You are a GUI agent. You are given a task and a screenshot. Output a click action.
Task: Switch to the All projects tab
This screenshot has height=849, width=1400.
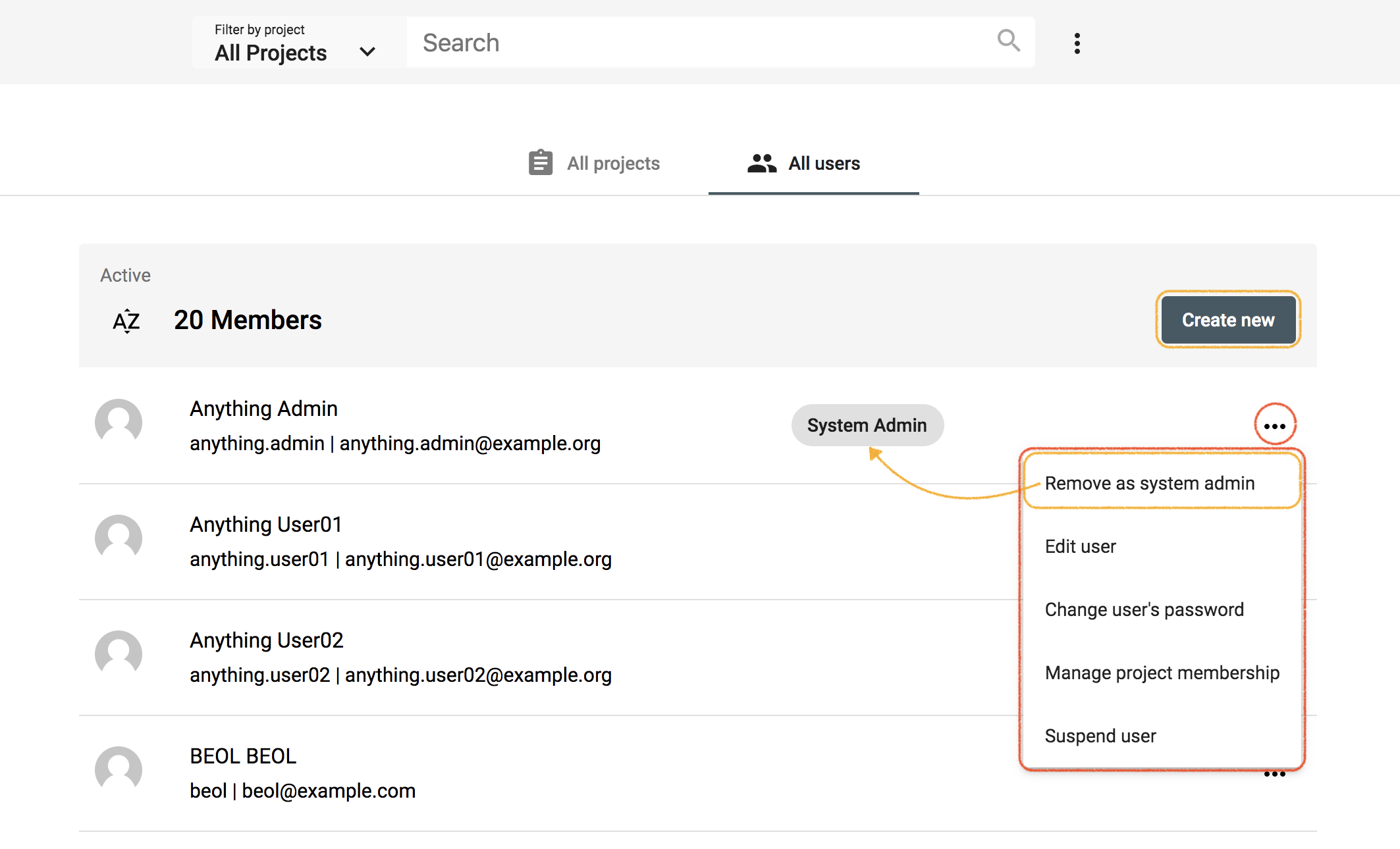coord(614,163)
